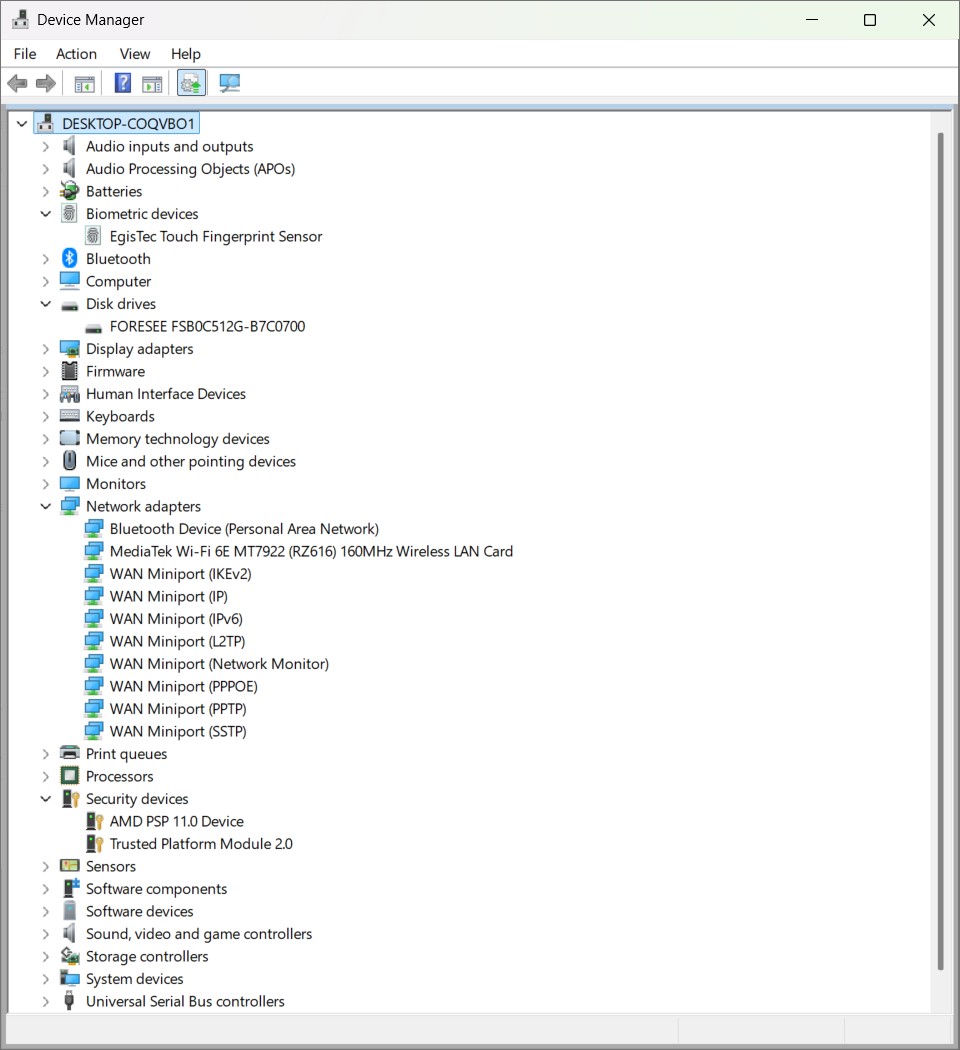Click Scan for hardware changes toolbar icon
This screenshot has height=1050, width=960.
[230, 83]
